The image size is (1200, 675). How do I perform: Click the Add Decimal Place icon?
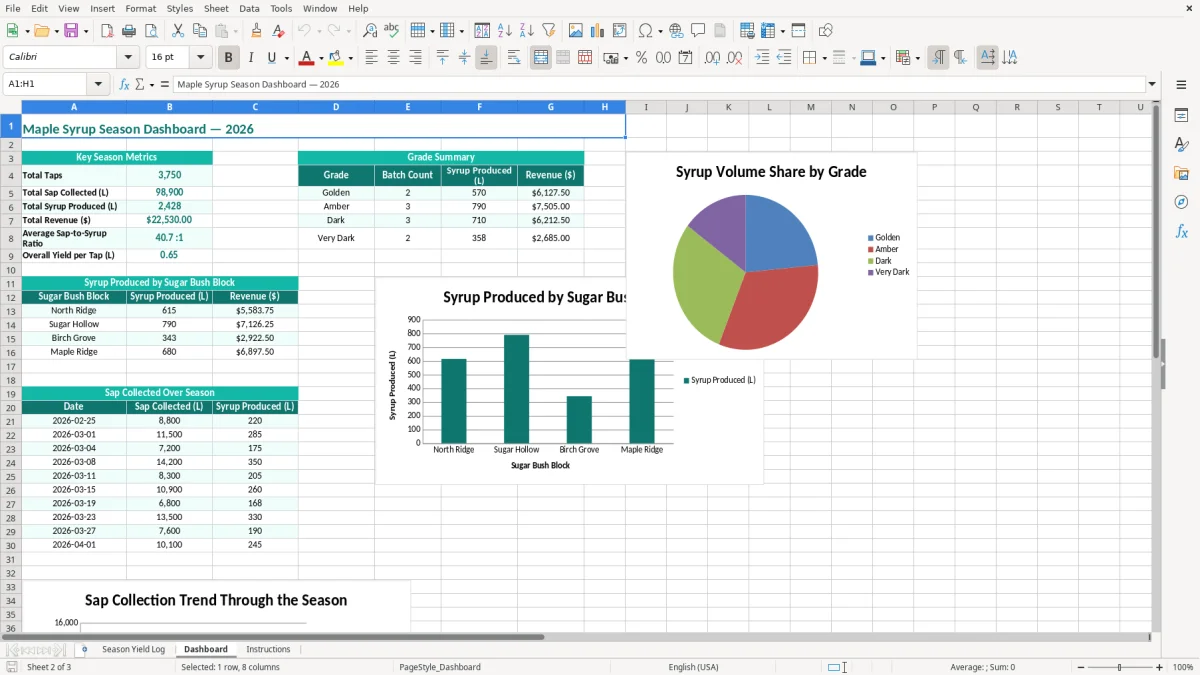click(713, 58)
